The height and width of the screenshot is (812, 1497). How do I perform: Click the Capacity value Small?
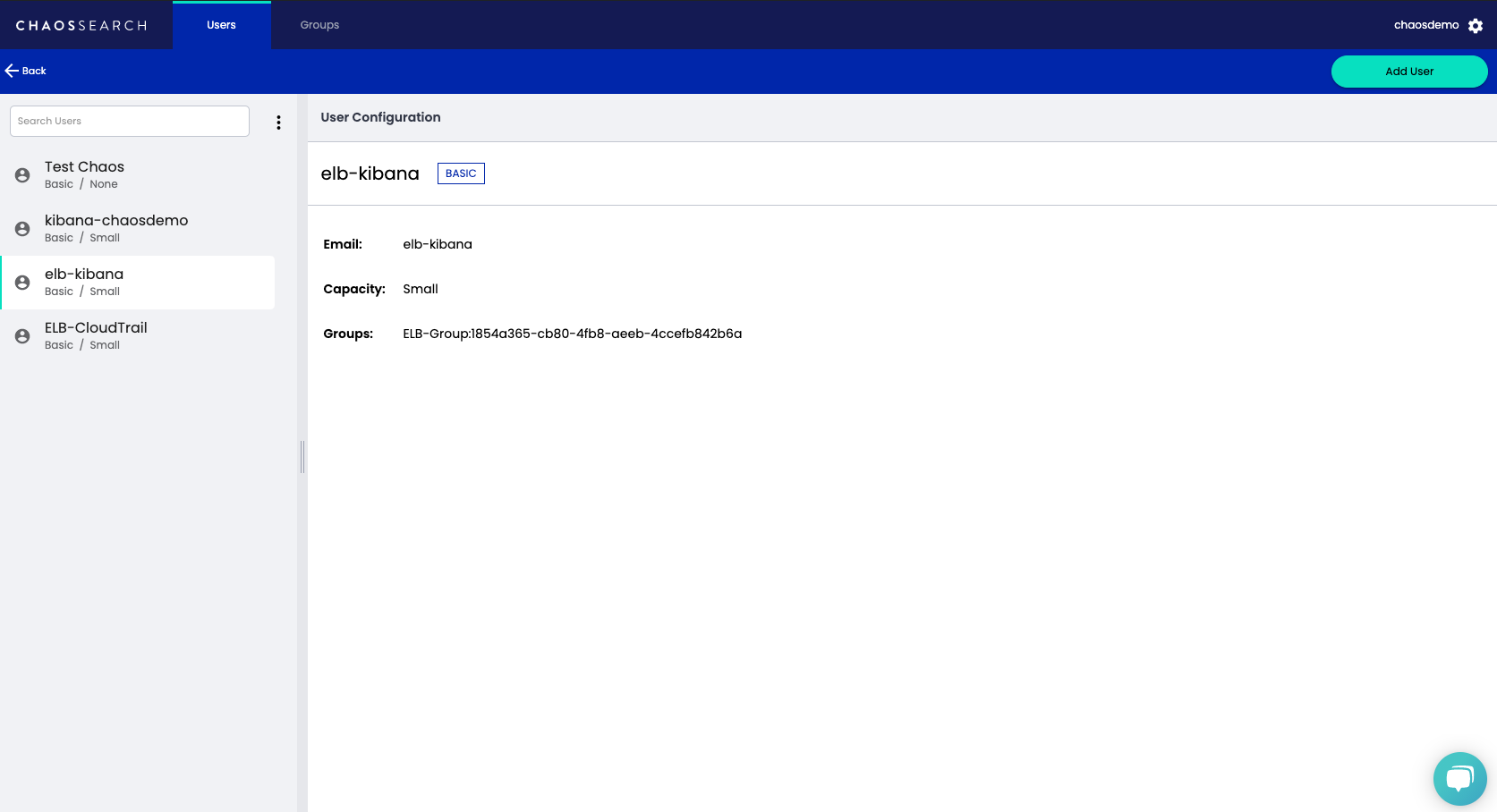tap(421, 289)
